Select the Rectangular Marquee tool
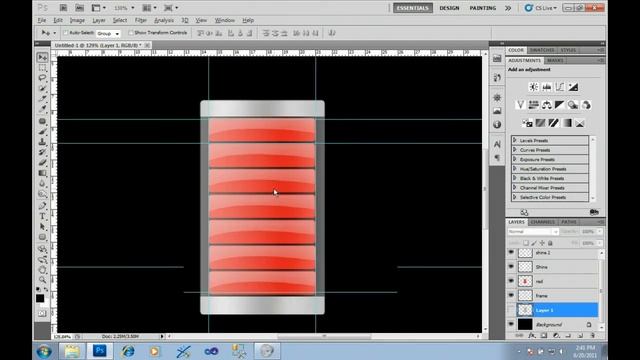Image resolution: width=640 pixels, height=360 pixels. click(x=42, y=68)
